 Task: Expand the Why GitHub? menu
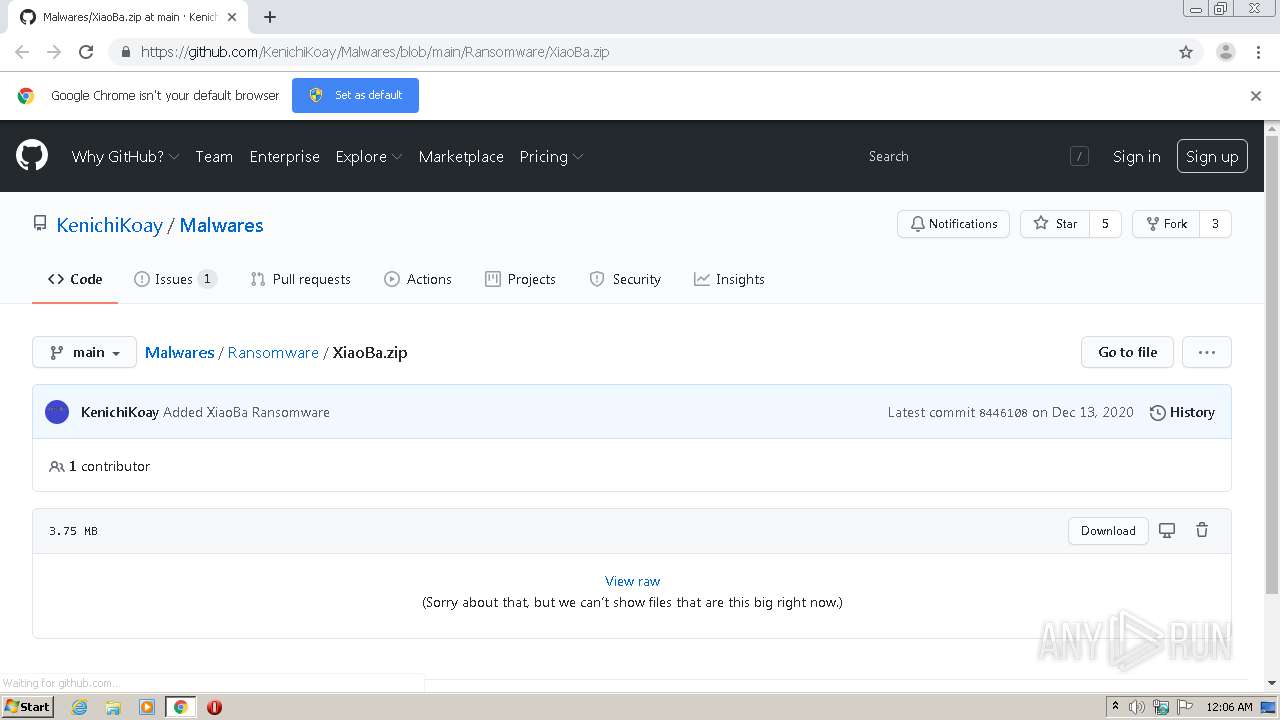[125, 157]
